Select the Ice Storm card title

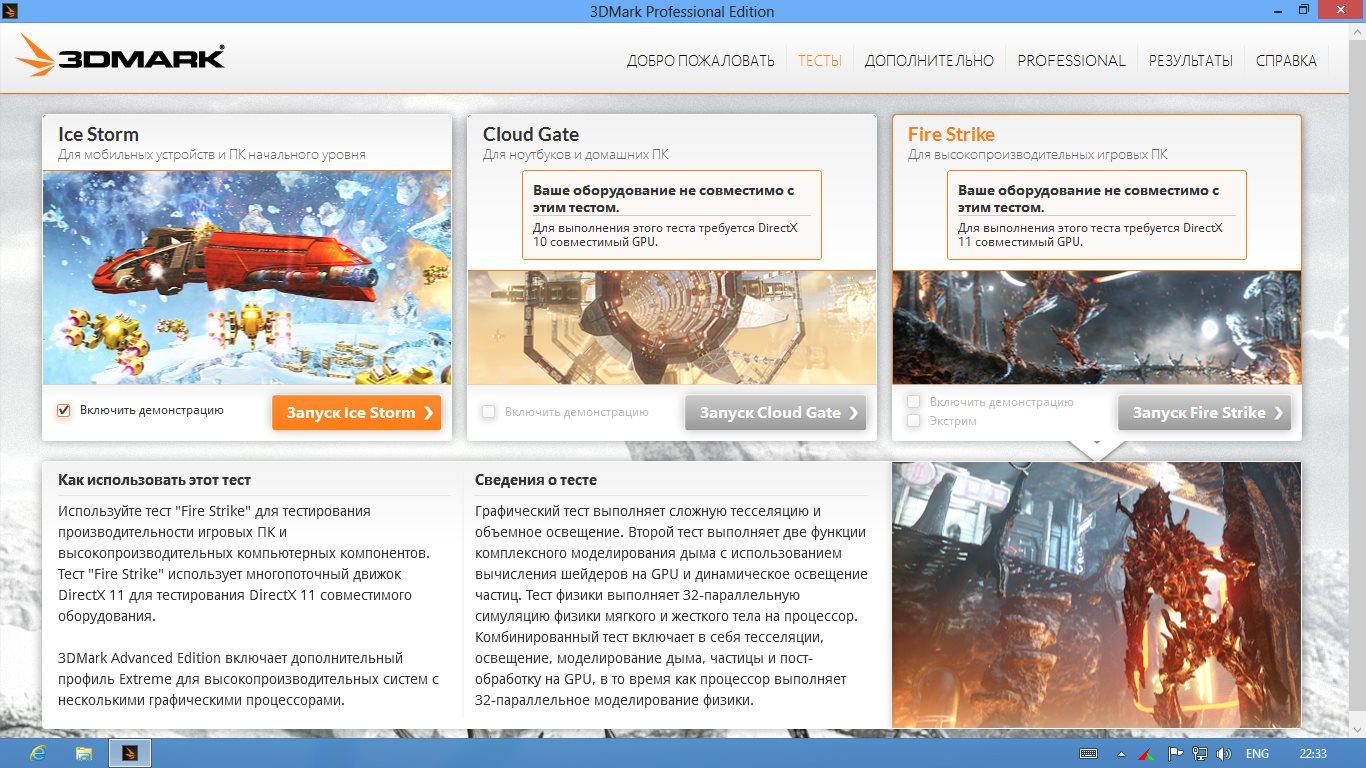pyautogui.click(x=98, y=135)
